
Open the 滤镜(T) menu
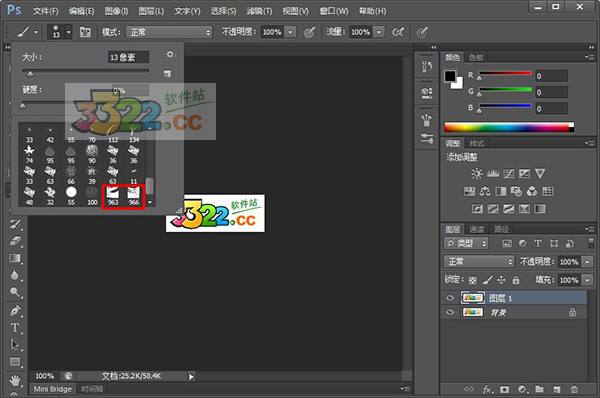click(259, 11)
